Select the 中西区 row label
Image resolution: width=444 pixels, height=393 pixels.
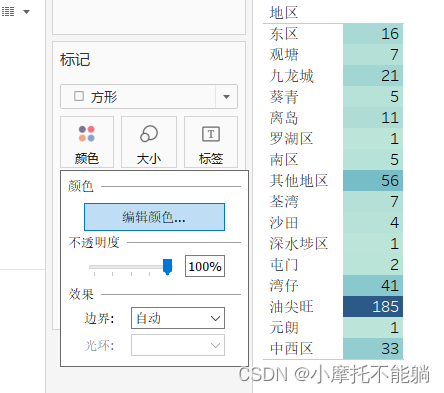coord(291,349)
